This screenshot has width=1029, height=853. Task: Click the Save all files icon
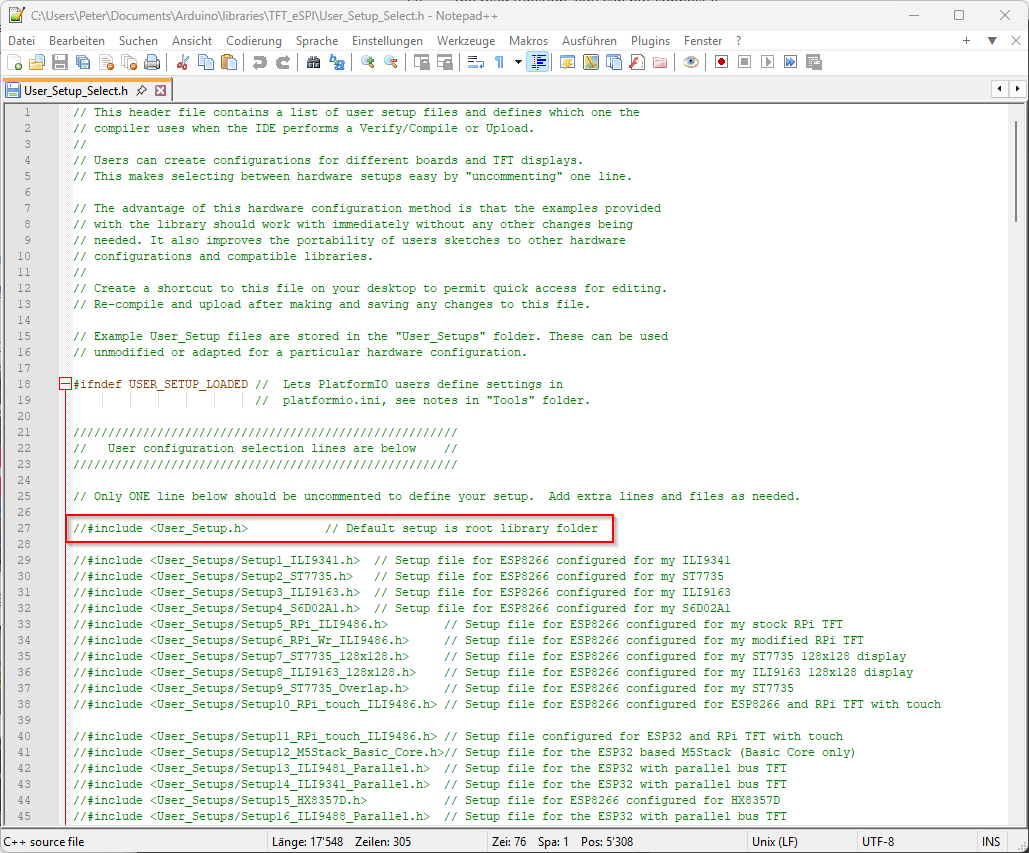82,62
